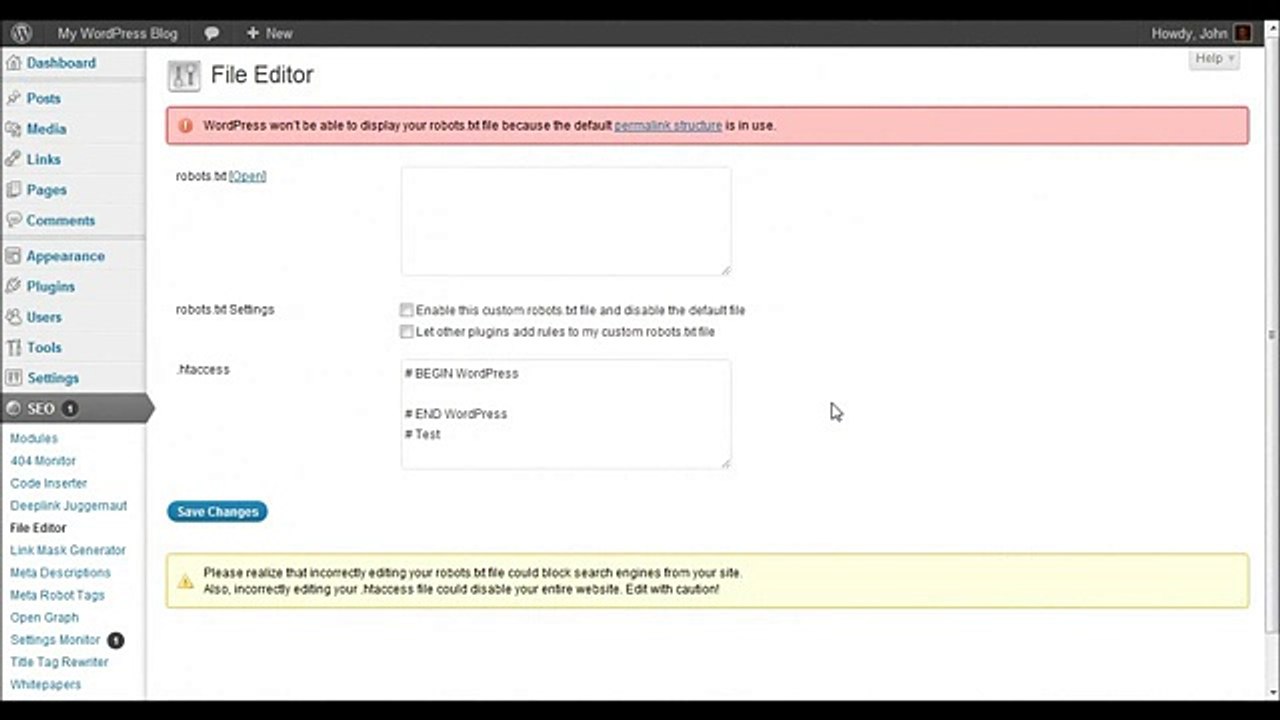Go to the Plugins menu
Screen dimensions: 1280x720
tap(51, 286)
